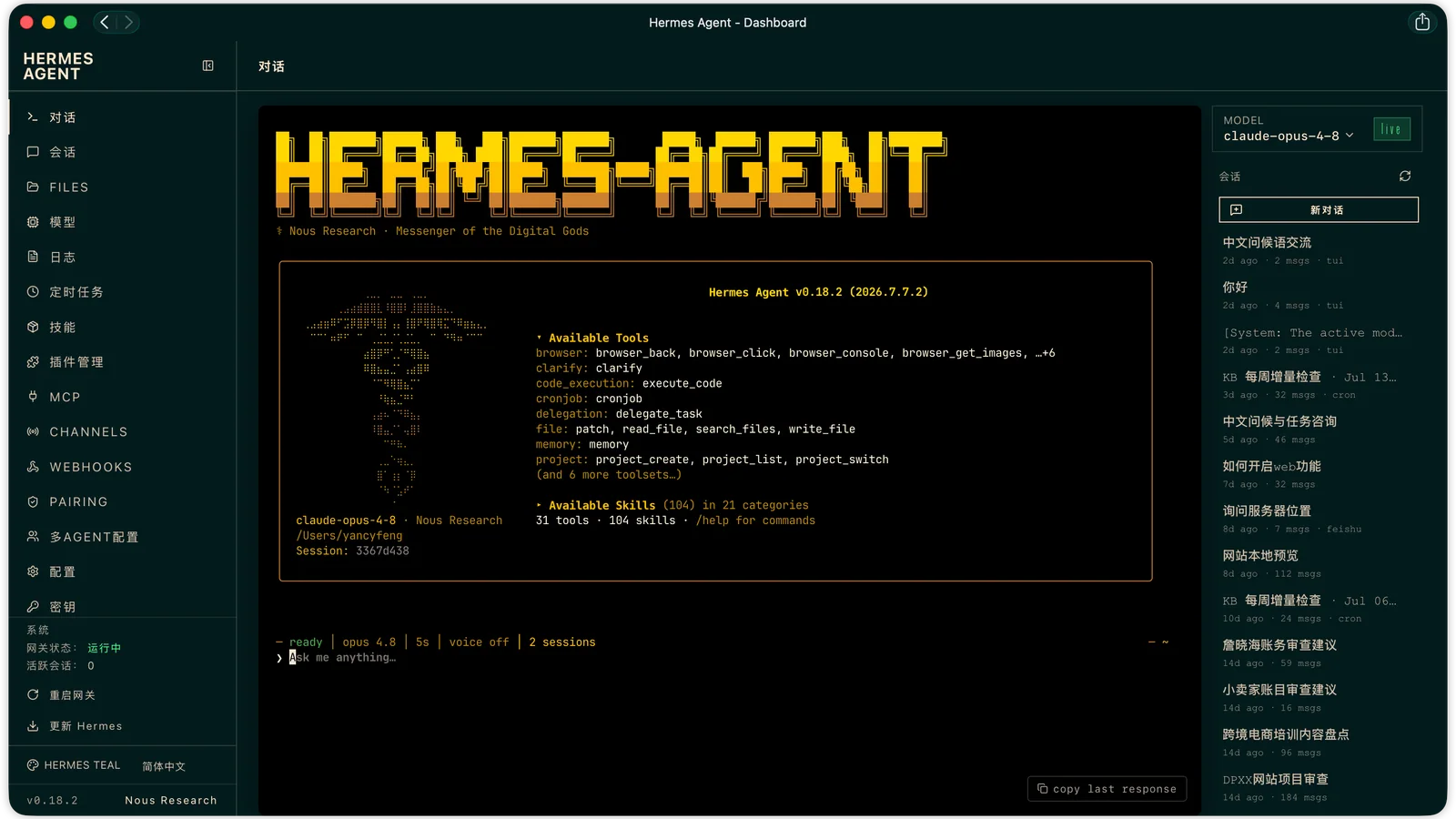Open the 技能 skills cube icon
Image resolution: width=1456 pixels, height=819 pixels.
pos(33,327)
